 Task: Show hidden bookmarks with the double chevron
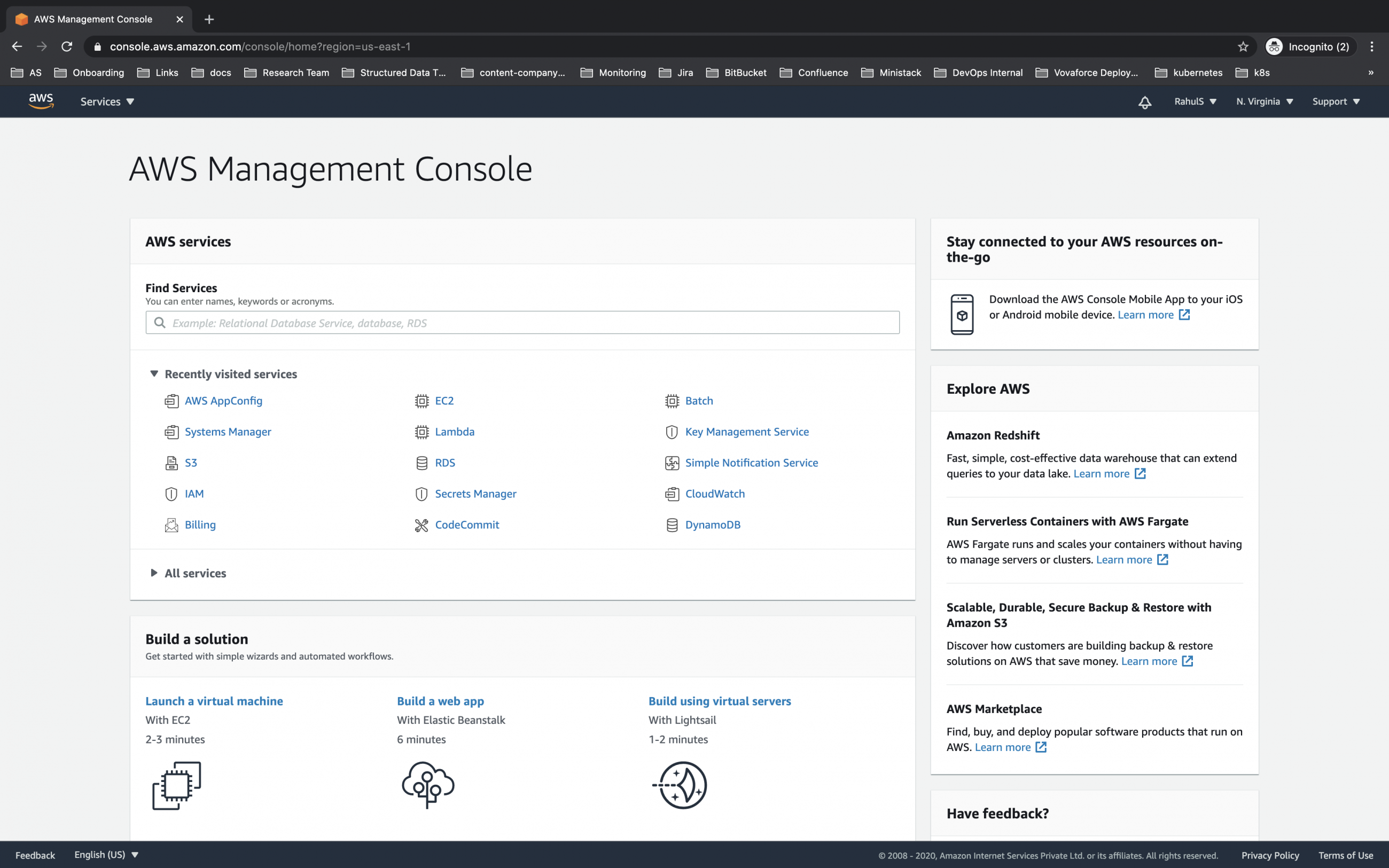(x=1371, y=72)
